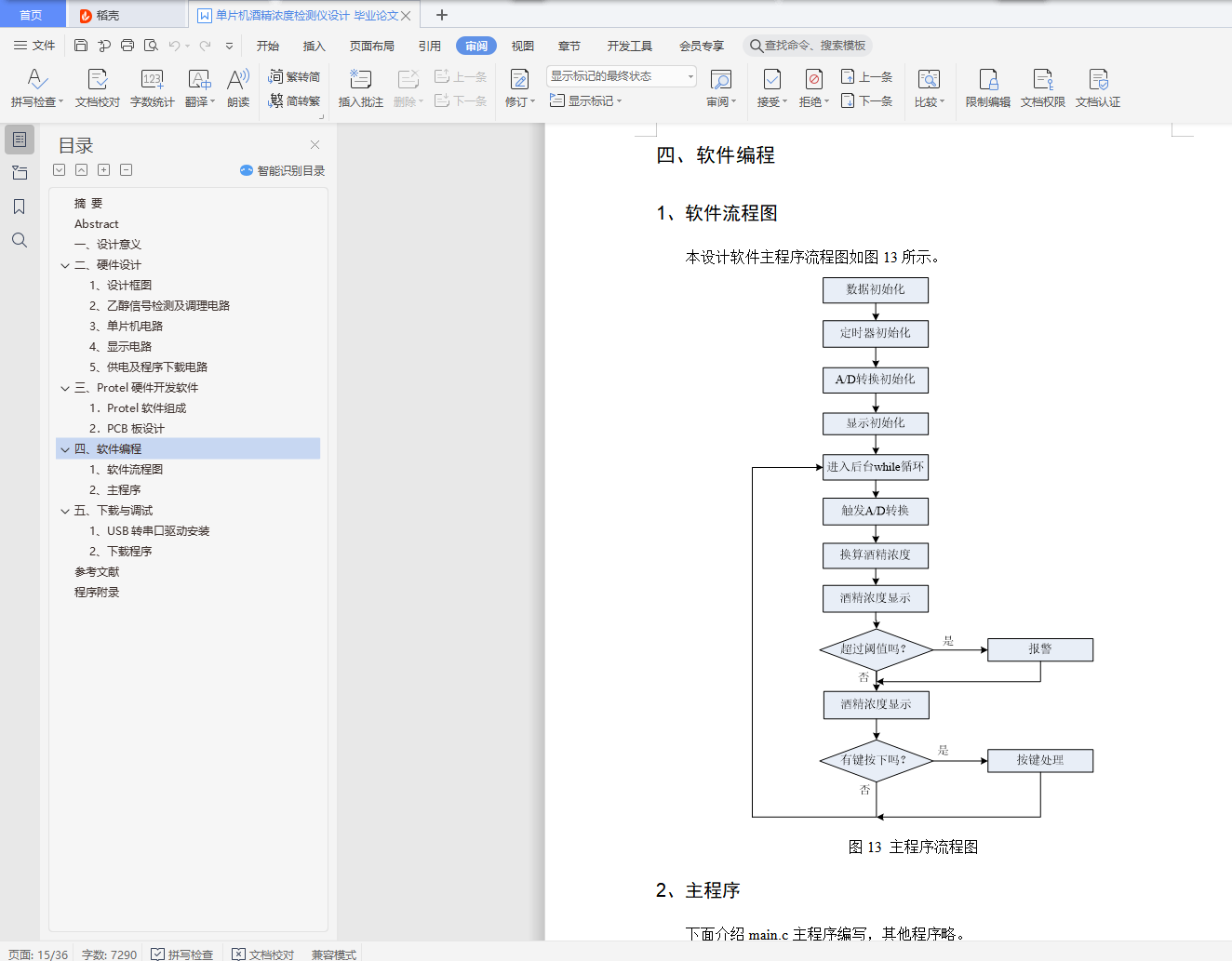Open a new tab with the plus icon

(x=442, y=15)
